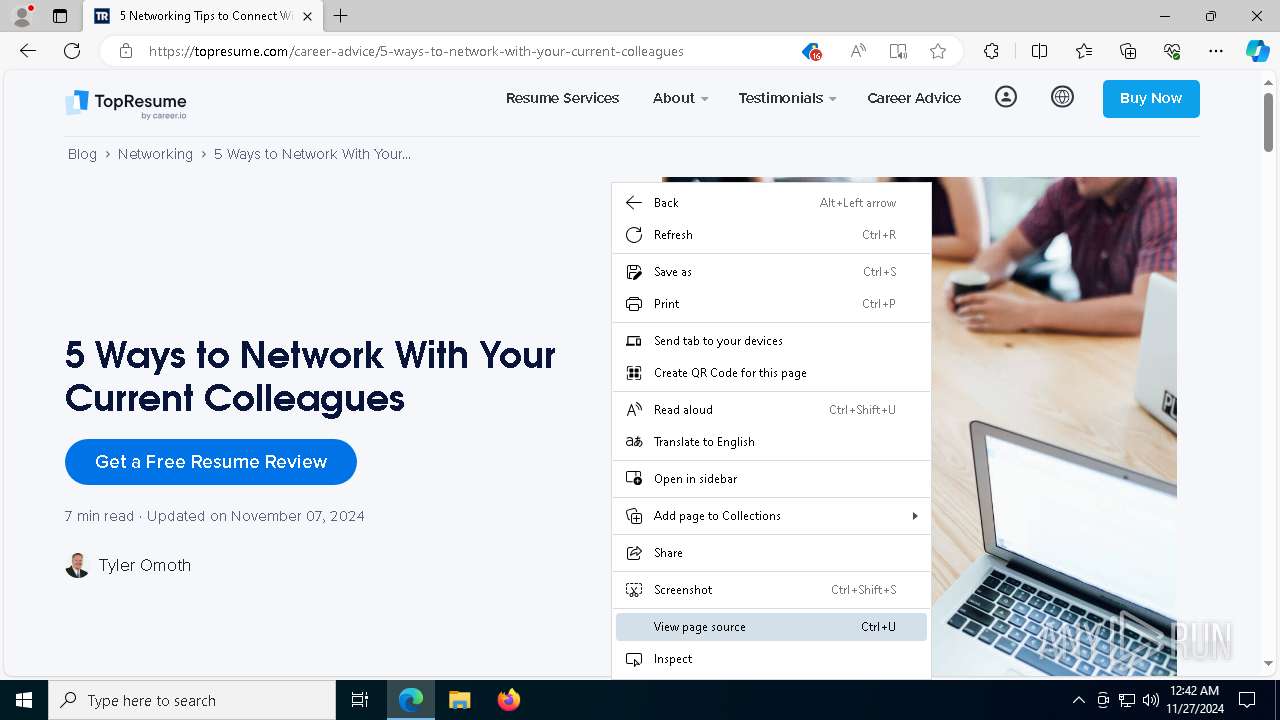Open Copilot sidebar icon

pos(1257,51)
